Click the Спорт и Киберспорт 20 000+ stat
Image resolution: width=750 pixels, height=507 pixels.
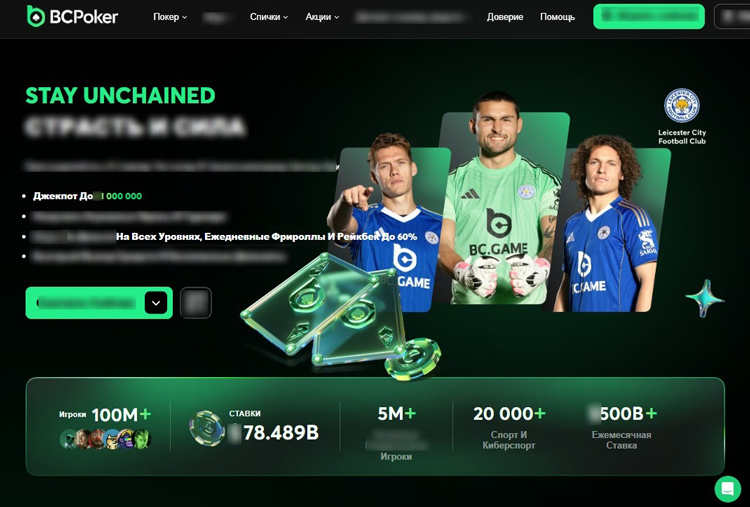(509, 427)
